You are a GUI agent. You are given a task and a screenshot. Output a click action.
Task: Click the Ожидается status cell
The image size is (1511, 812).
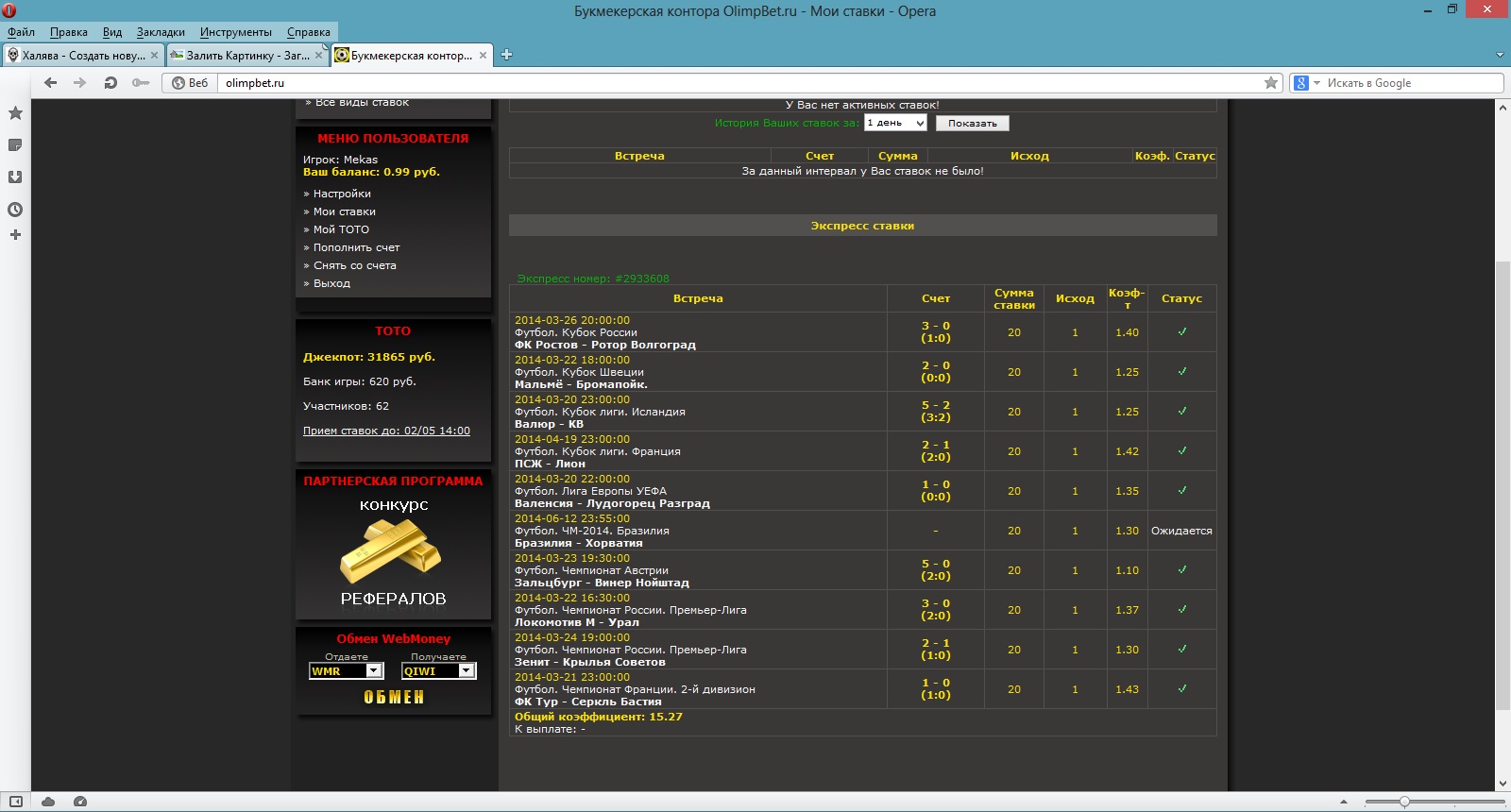[x=1181, y=531]
